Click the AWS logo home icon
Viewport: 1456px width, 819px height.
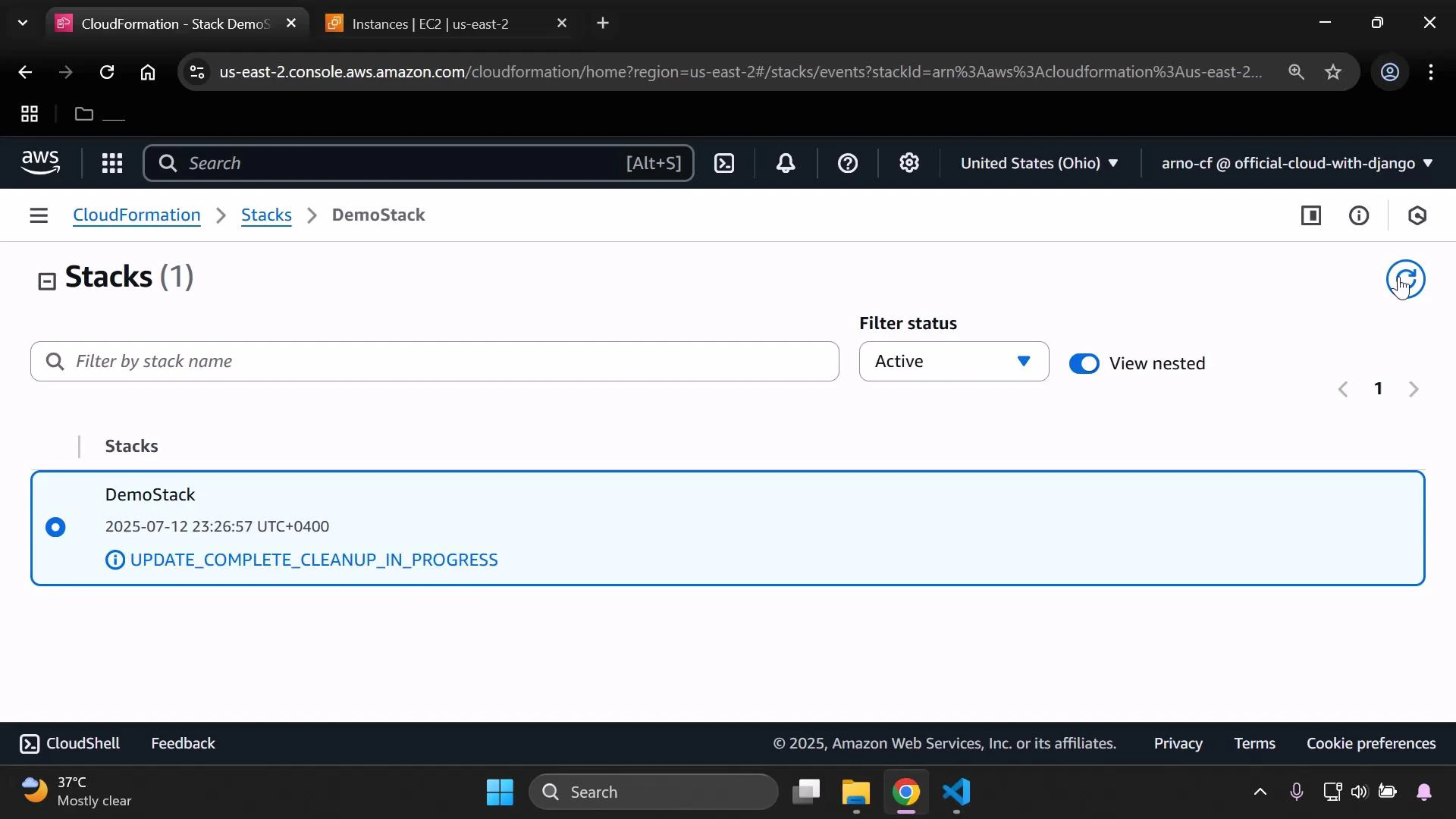pos(40,163)
